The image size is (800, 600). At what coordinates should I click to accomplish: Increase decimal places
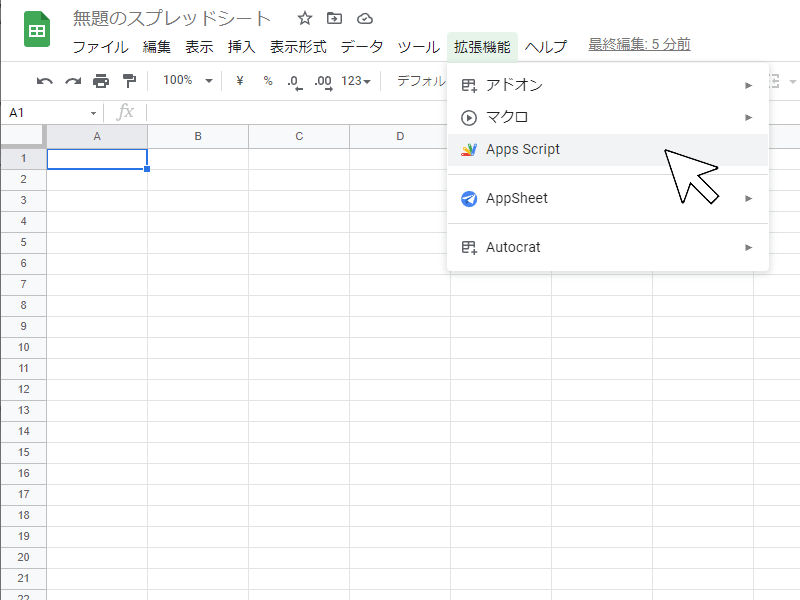click(x=323, y=82)
